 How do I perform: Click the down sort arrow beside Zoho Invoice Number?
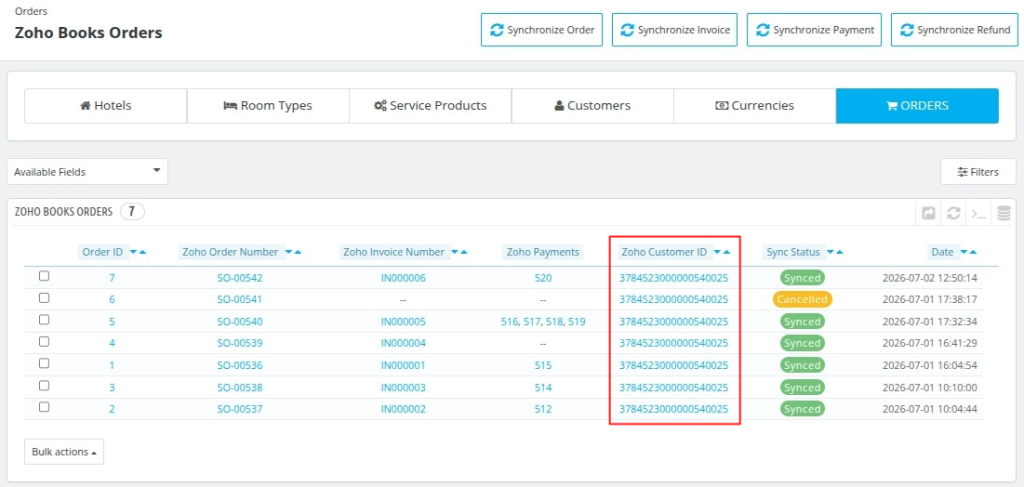click(455, 252)
